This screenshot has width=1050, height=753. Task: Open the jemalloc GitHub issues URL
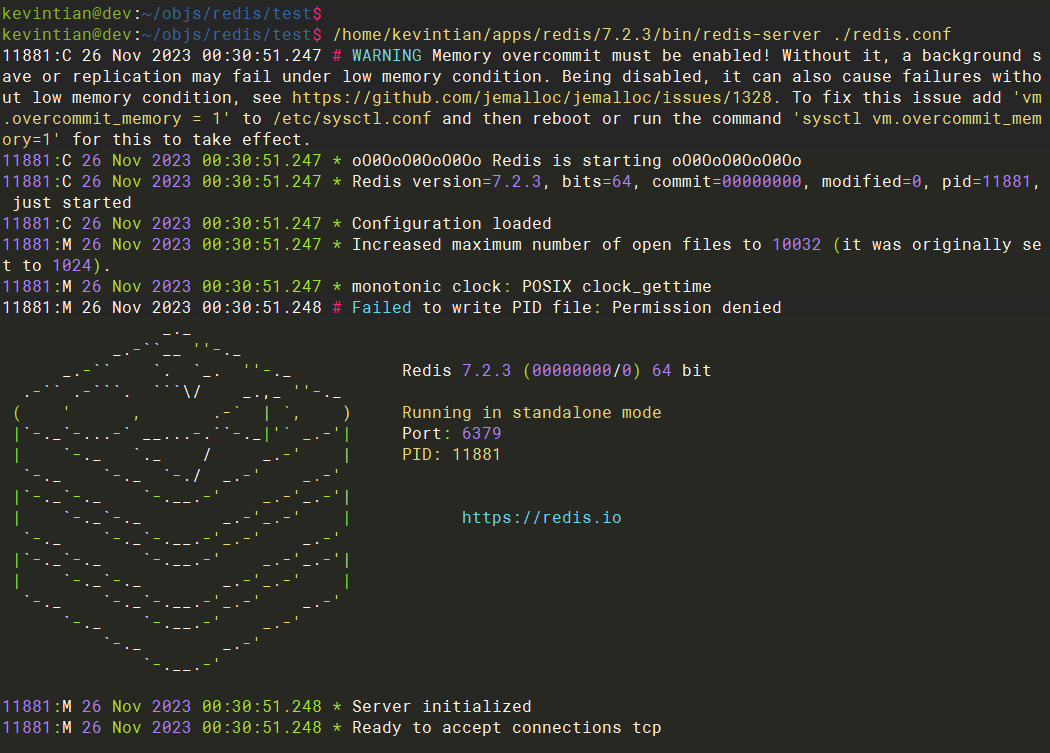click(x=538, y=97)
